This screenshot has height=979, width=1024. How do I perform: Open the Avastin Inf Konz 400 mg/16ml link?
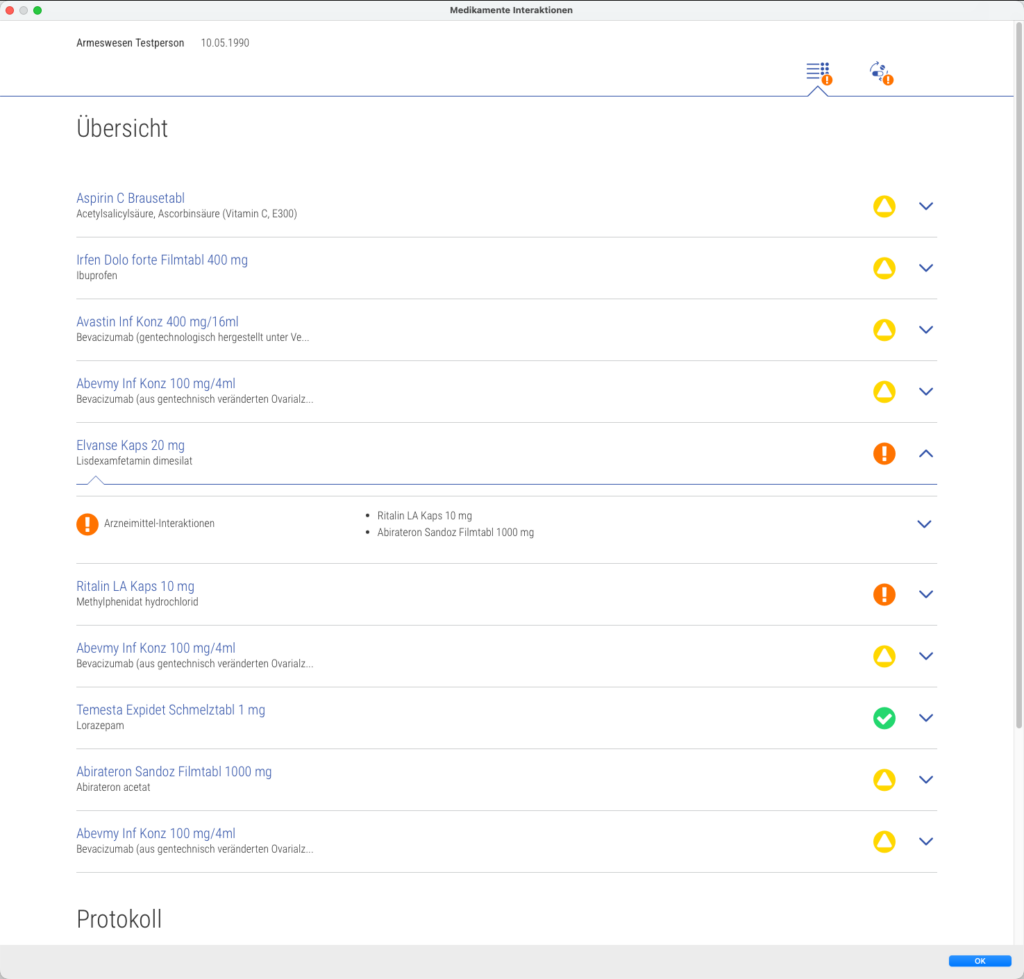click(157, 322)
